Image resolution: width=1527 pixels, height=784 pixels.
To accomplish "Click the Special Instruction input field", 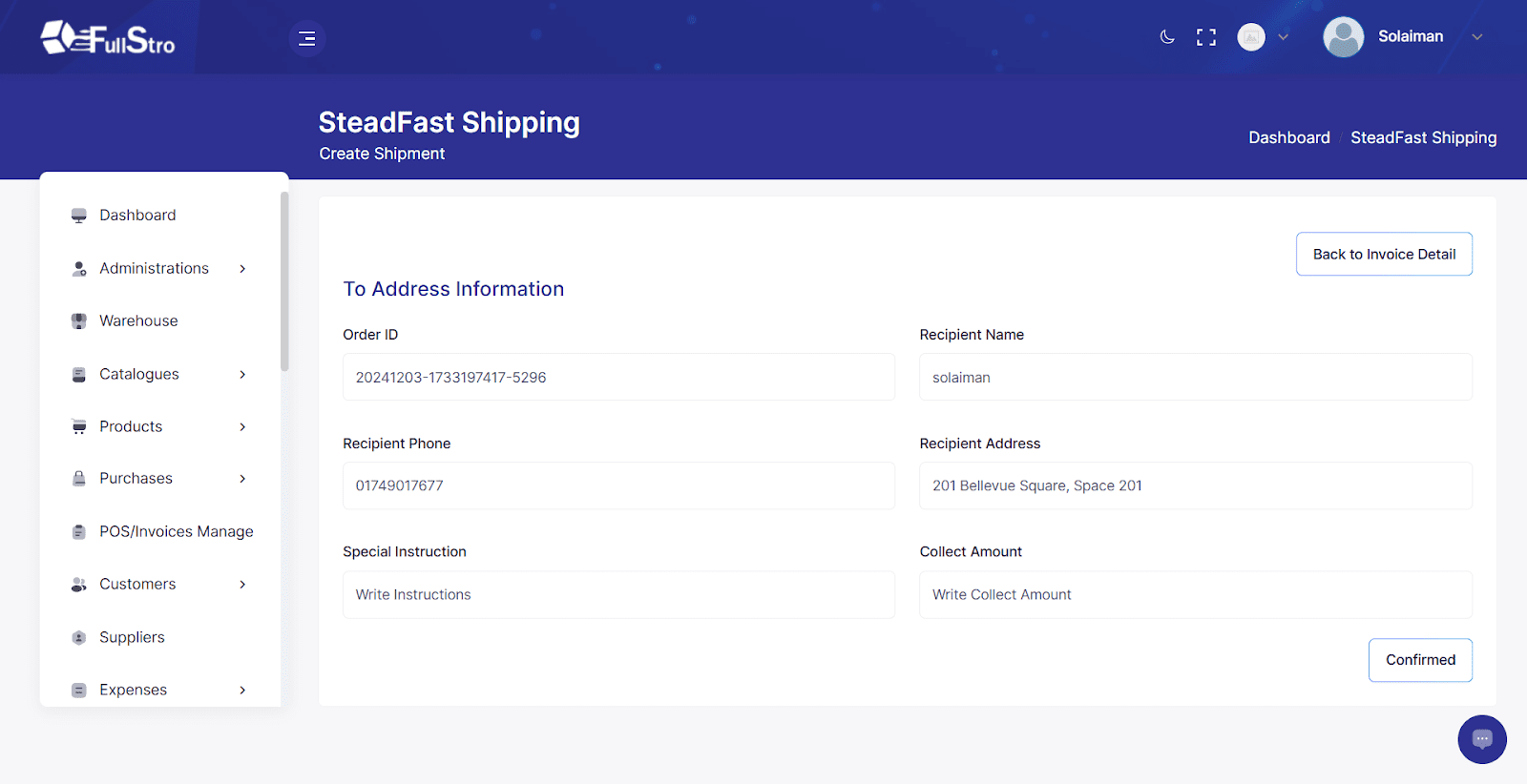I will point(618,594).
